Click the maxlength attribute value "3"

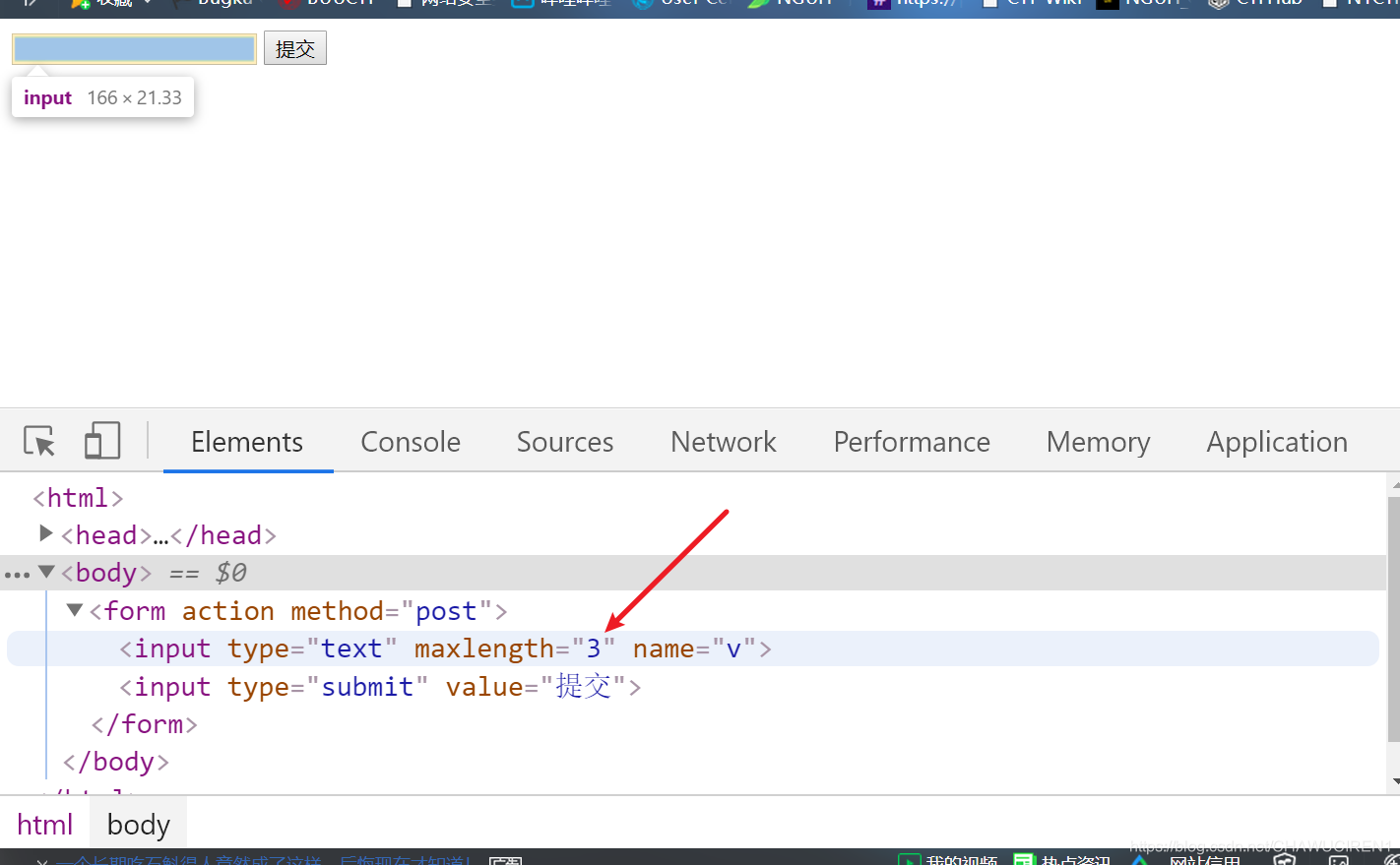pos(594,649)
